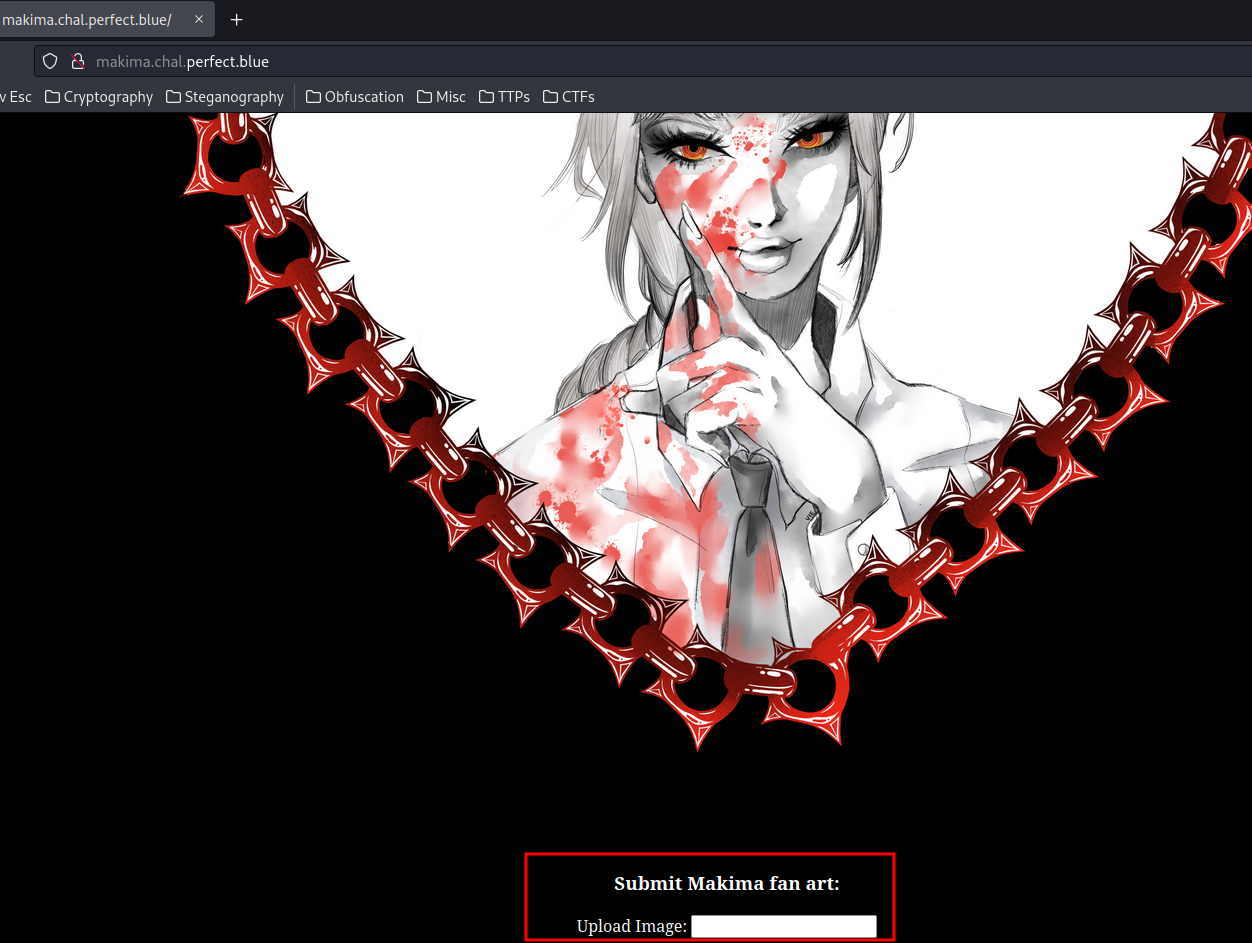Open the Misc bookmarks folder

[x=441, y=97]
